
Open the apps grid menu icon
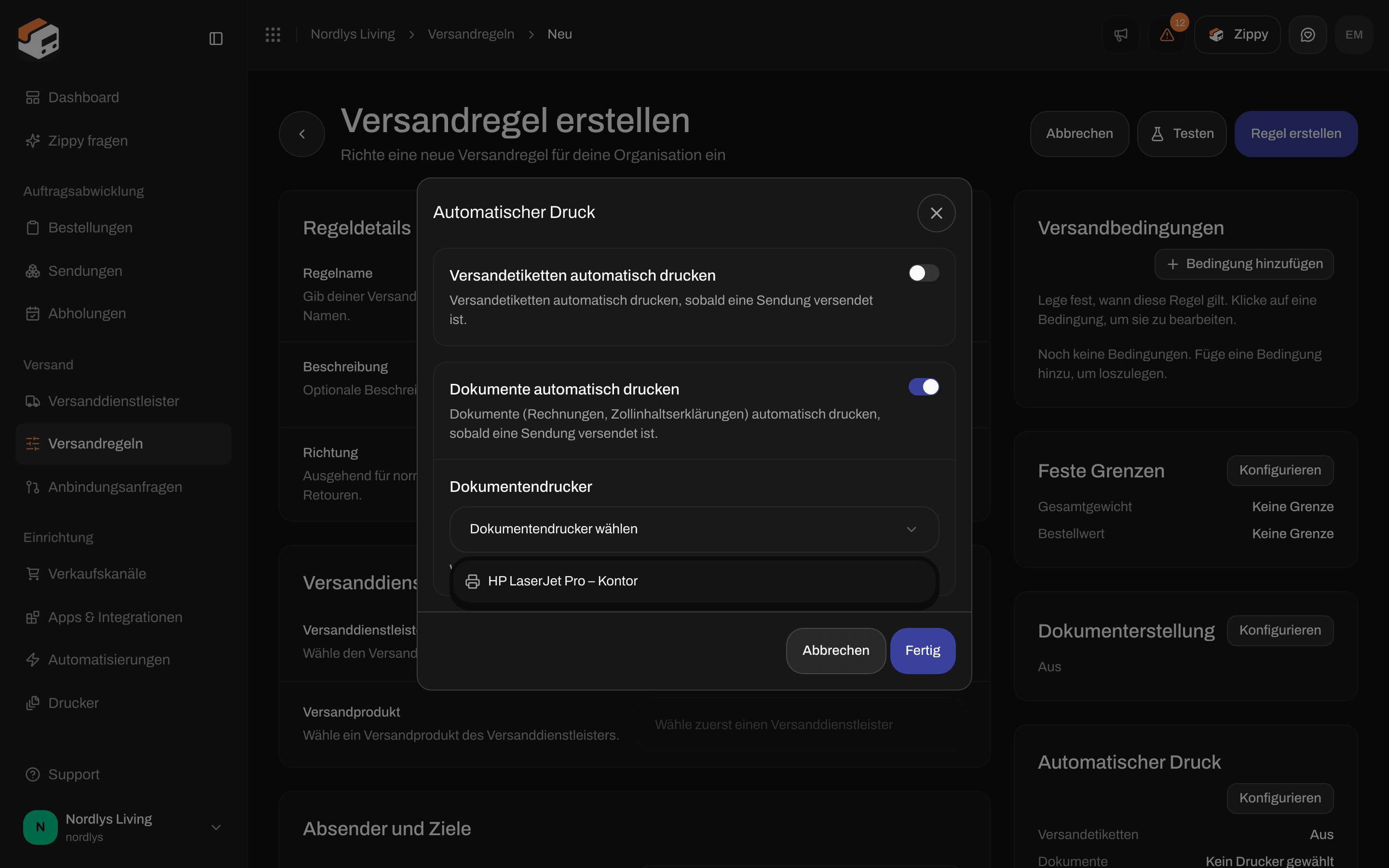point(272,34)
